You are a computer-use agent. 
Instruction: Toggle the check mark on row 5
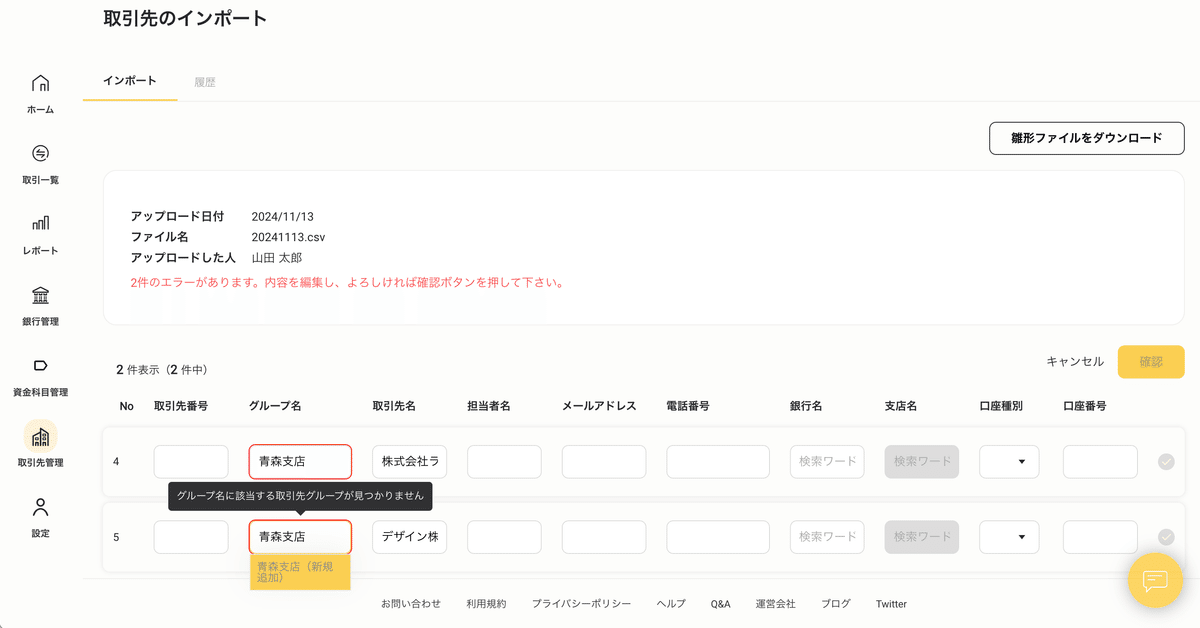point(1166,537)
